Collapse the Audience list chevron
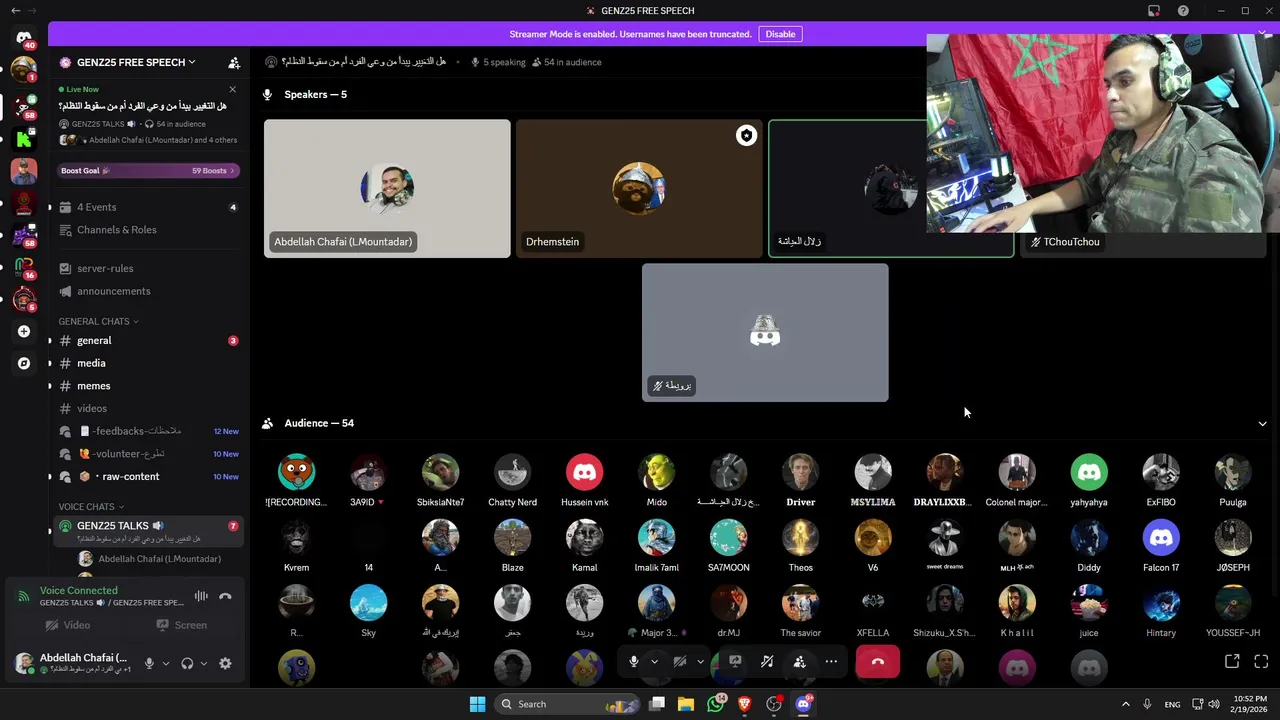The image size is (1280, 720). 1262,424
